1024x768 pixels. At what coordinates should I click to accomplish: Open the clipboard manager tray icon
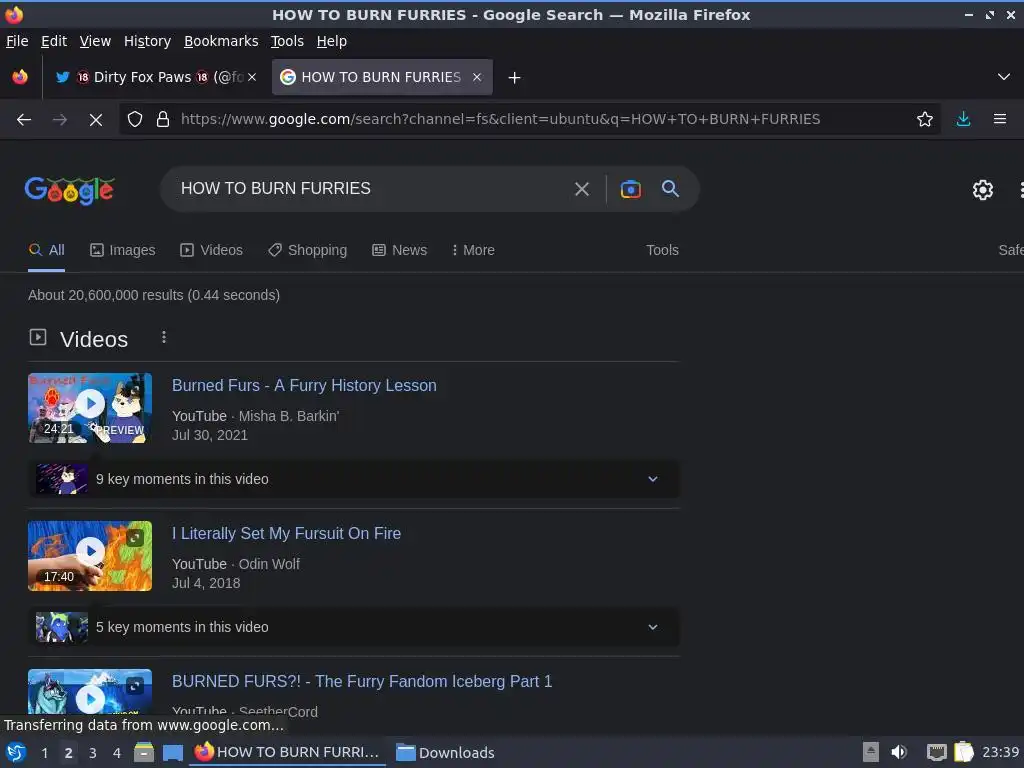click(964, 752)
